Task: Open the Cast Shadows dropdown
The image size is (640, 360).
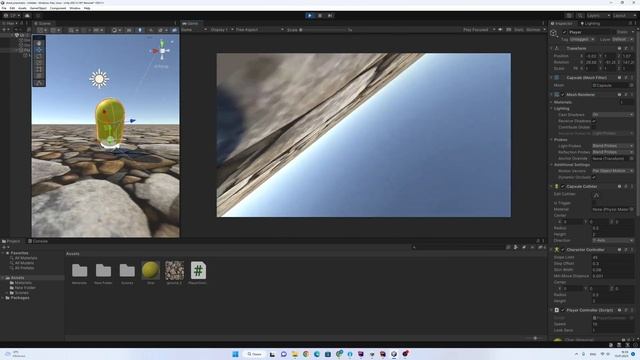Action: (613, 115)
